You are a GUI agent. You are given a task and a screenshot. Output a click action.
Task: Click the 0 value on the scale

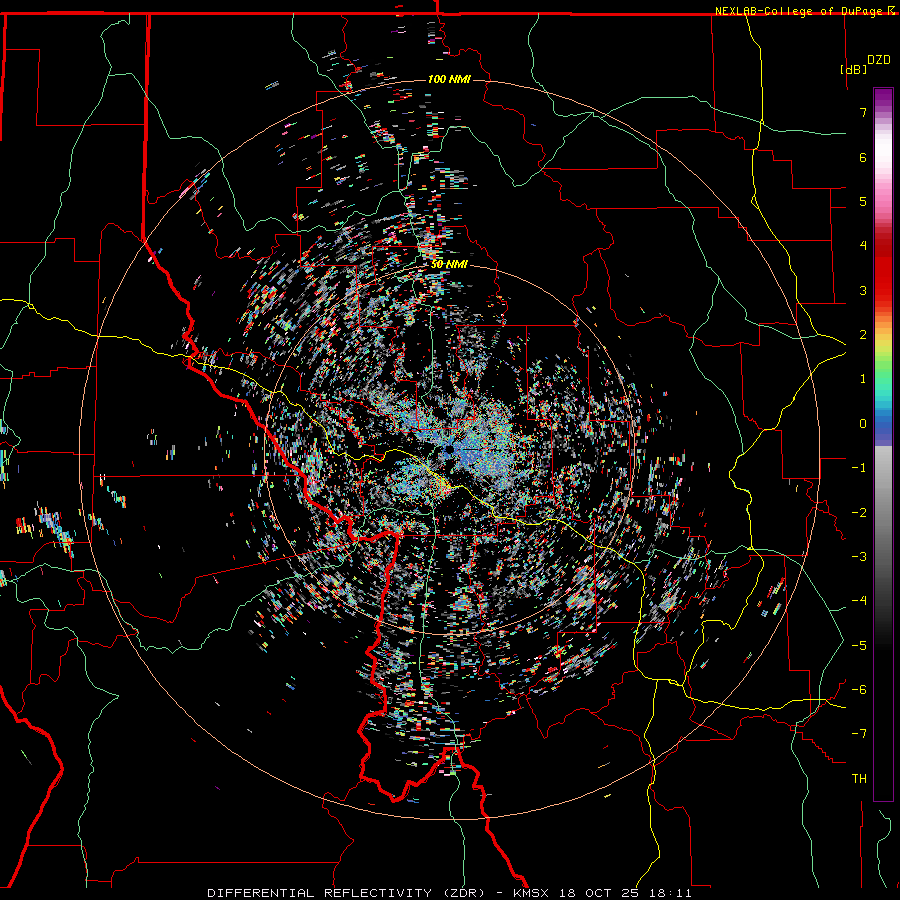tap(863, 424)
